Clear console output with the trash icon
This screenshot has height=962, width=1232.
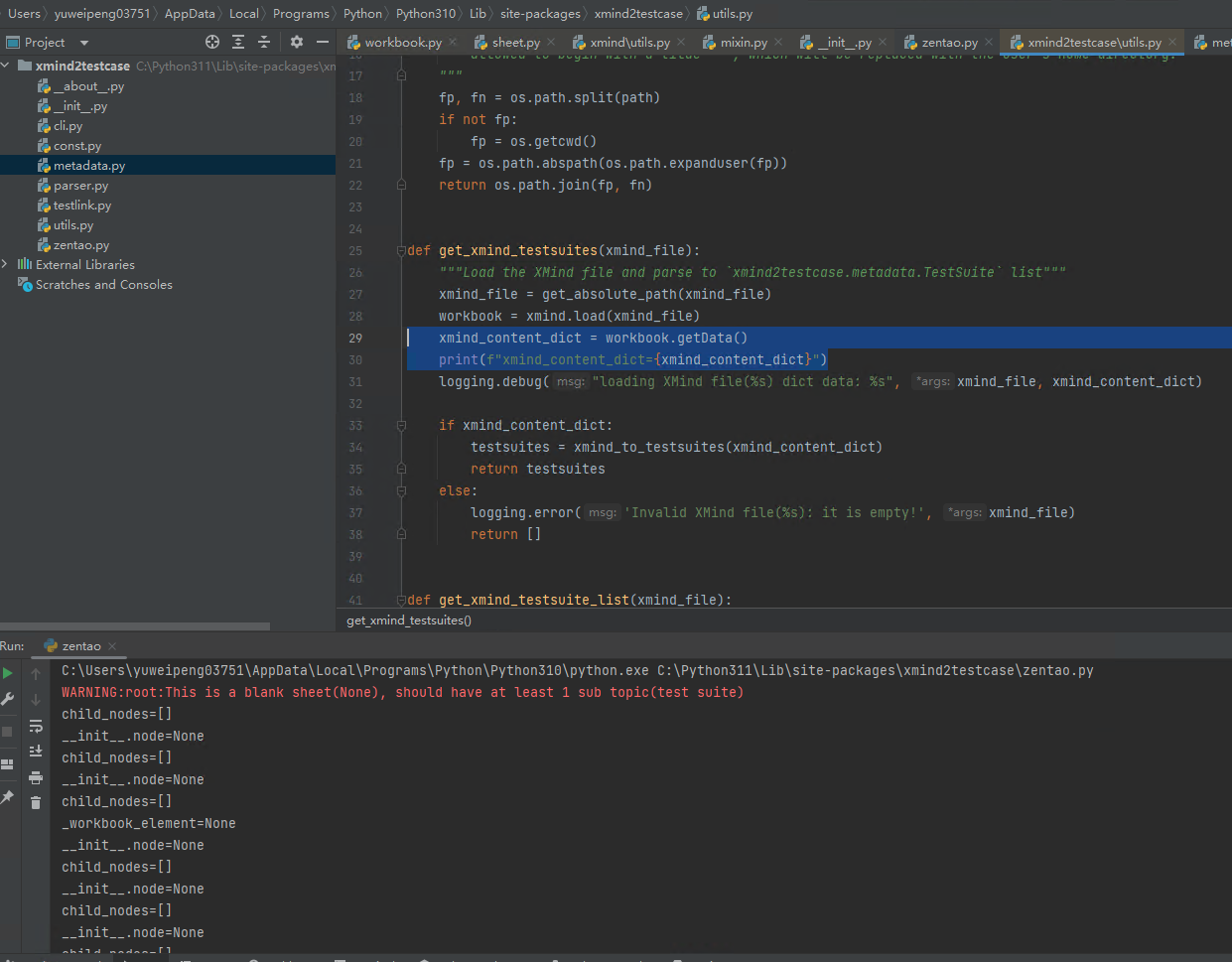point(36,802)
